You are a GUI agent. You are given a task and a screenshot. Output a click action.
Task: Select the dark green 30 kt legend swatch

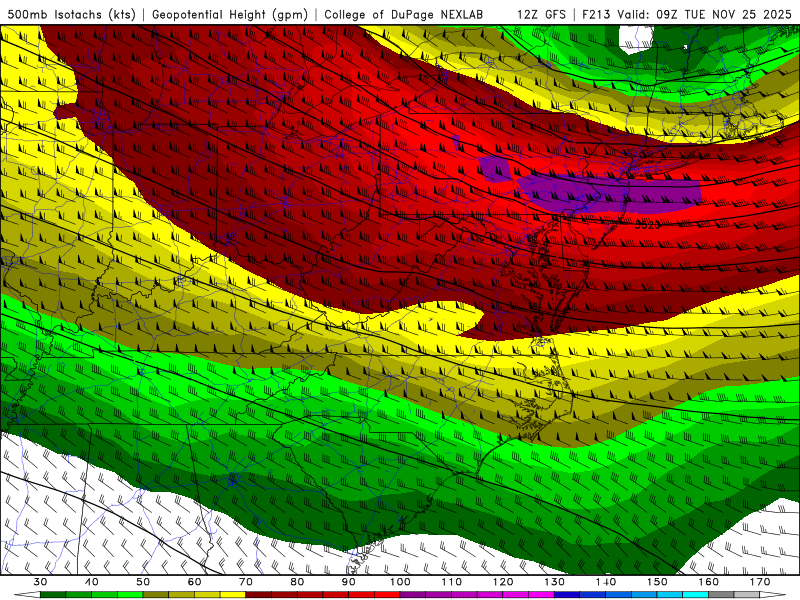53,595
